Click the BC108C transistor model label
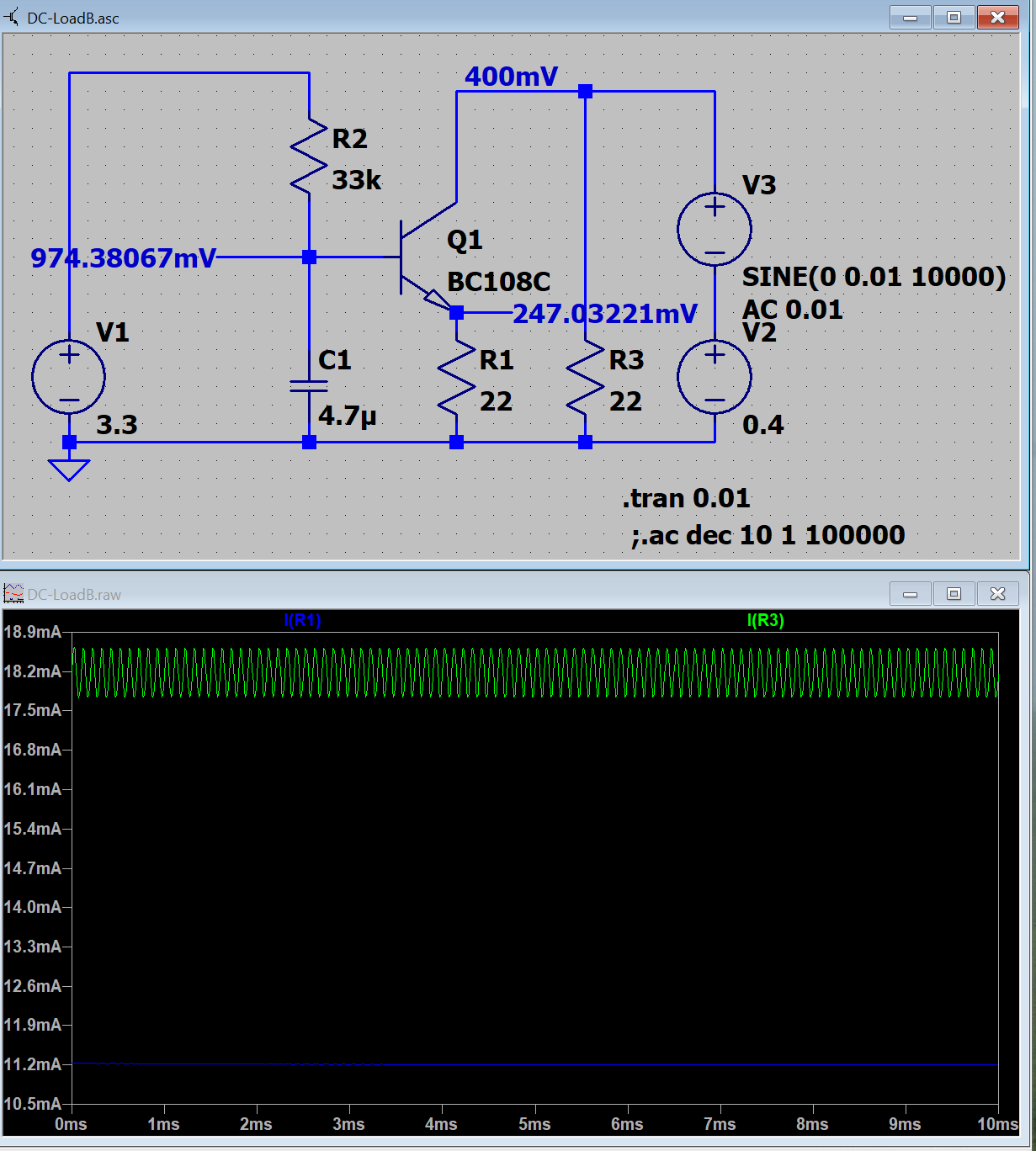Image resolution: width=1036 pixels, height=1151 pixels. click(x=498, y=281)
